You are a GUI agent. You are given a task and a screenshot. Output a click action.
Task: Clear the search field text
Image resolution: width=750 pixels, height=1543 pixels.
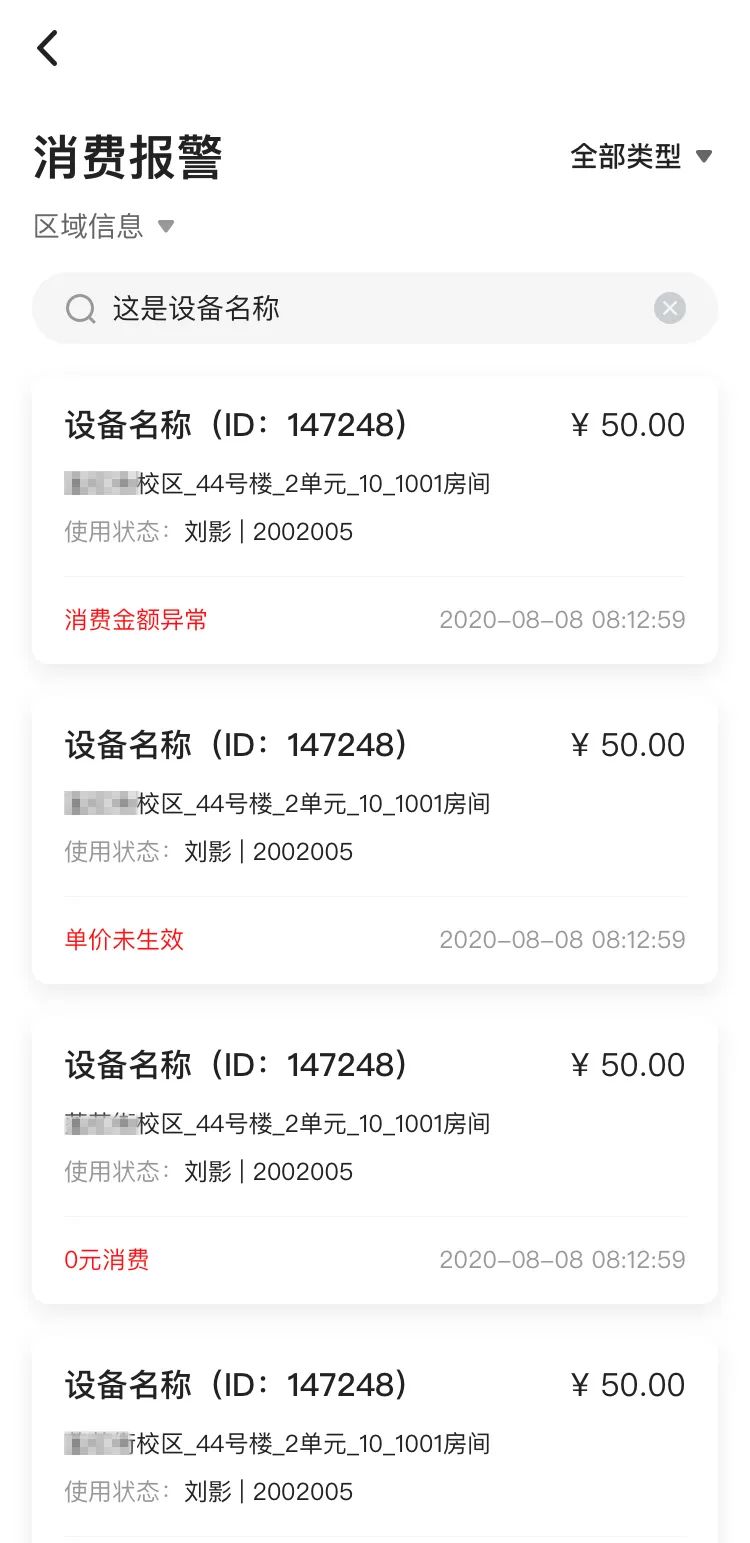669,309
